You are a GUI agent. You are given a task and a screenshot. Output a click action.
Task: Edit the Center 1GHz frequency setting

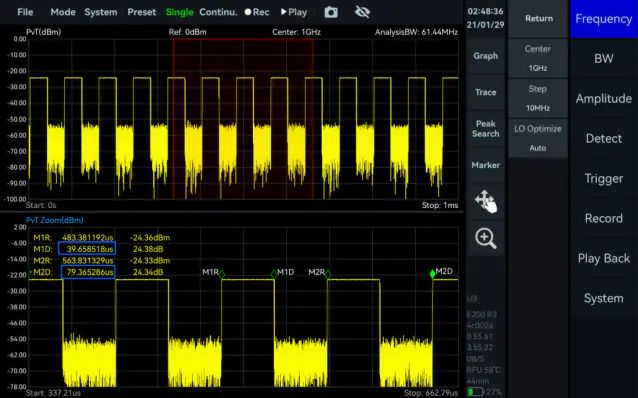tap(537, 58)
